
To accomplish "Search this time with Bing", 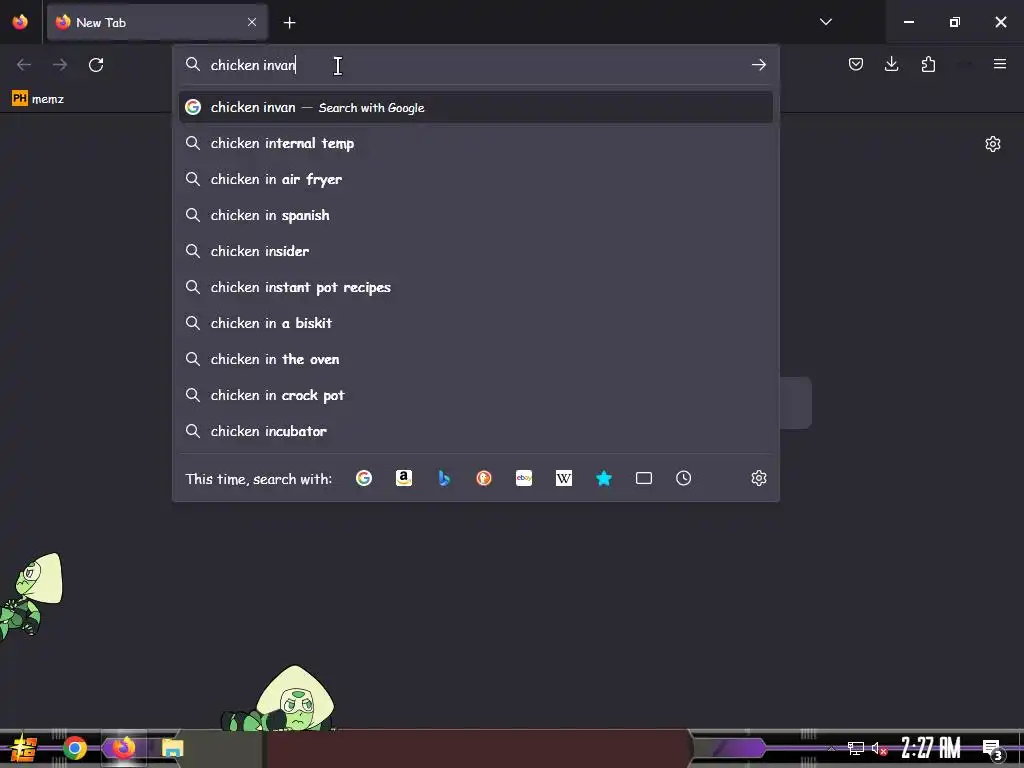I will [444, 478].
